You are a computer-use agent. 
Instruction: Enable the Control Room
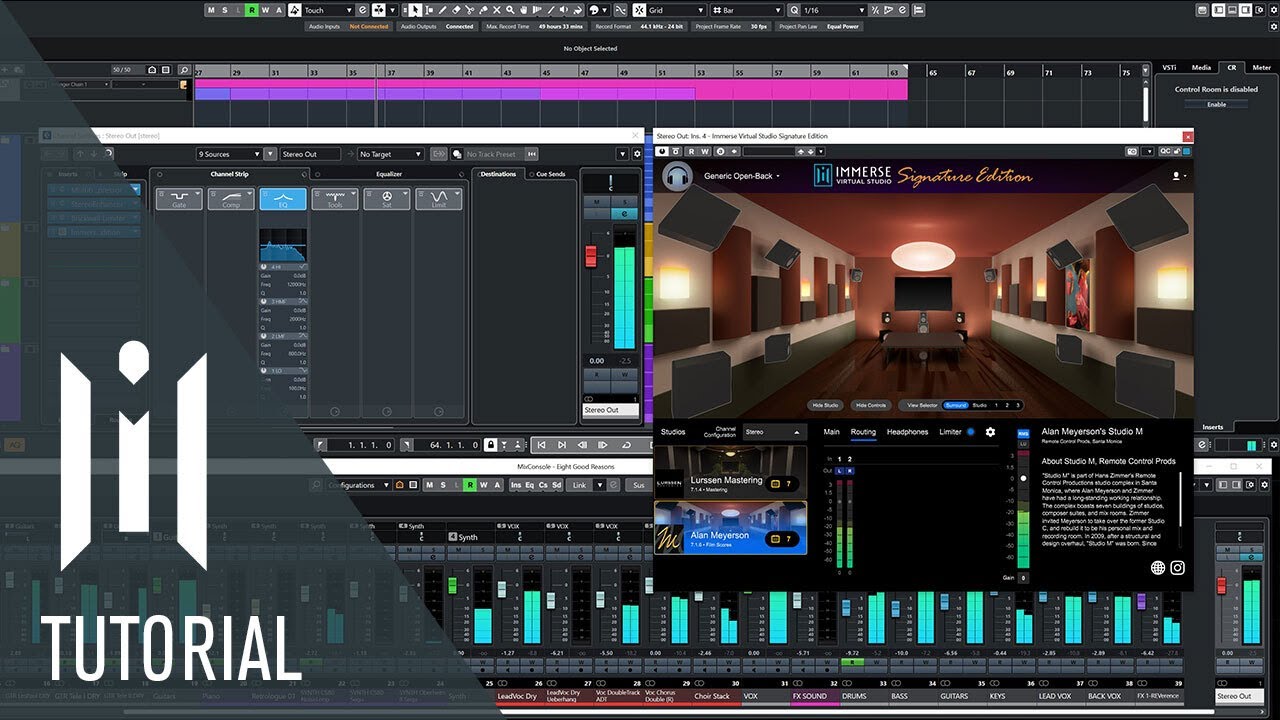click(1216, 104)
